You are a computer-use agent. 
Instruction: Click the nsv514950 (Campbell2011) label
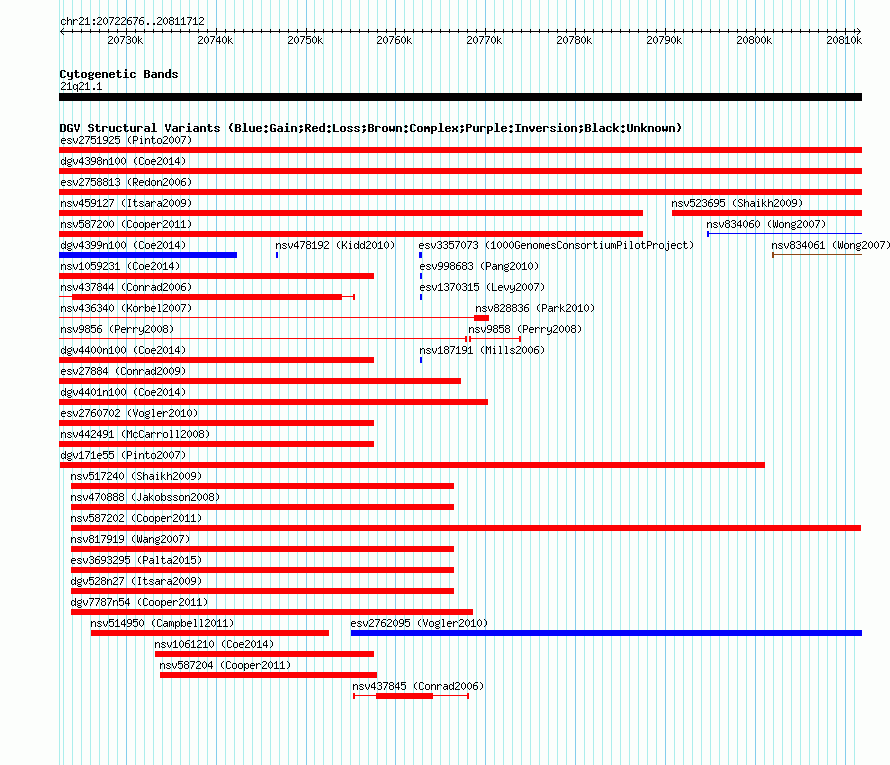[x=162, y=623]
